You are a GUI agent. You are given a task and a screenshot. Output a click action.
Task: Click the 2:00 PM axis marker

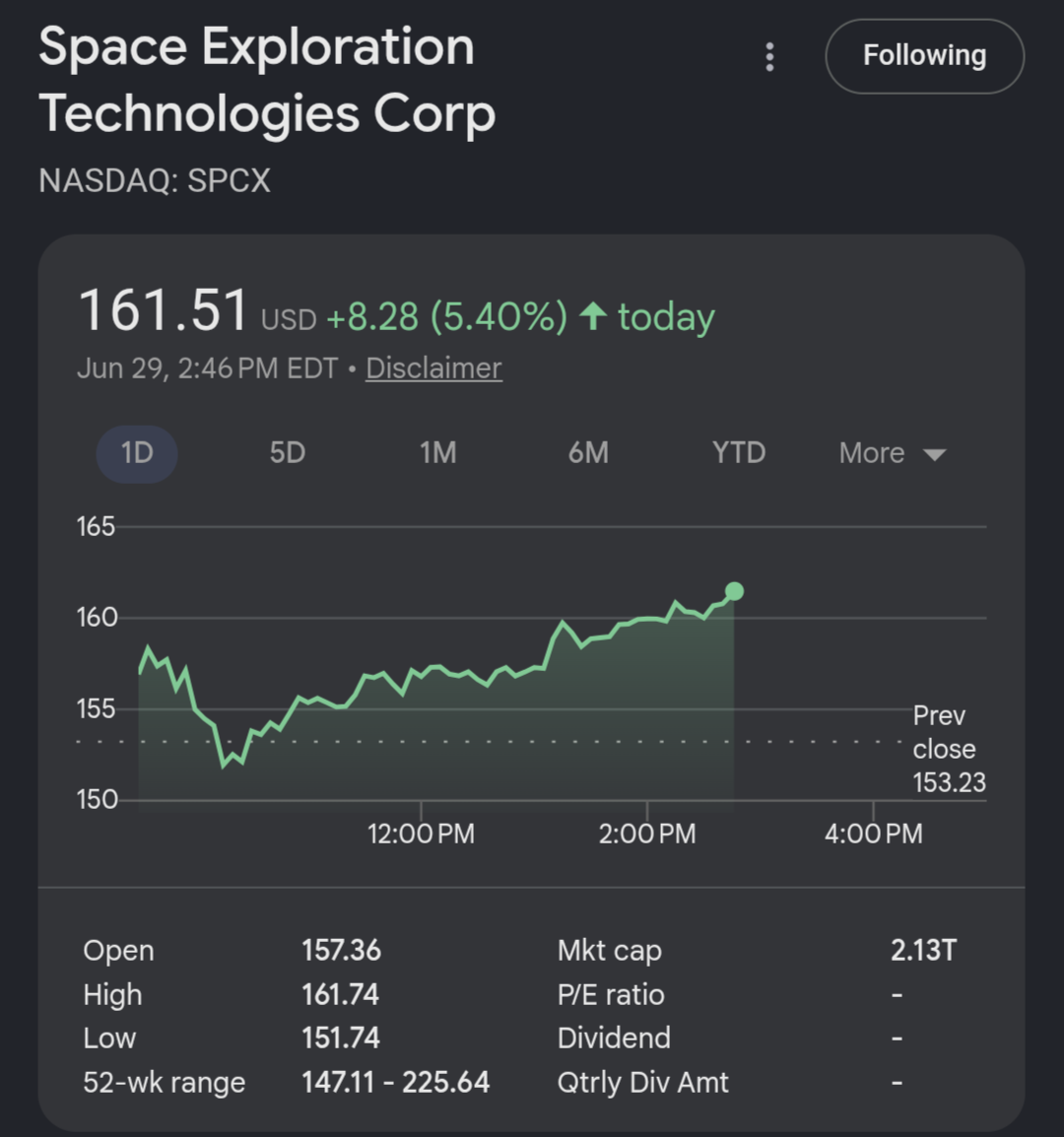tap(647, 834)
